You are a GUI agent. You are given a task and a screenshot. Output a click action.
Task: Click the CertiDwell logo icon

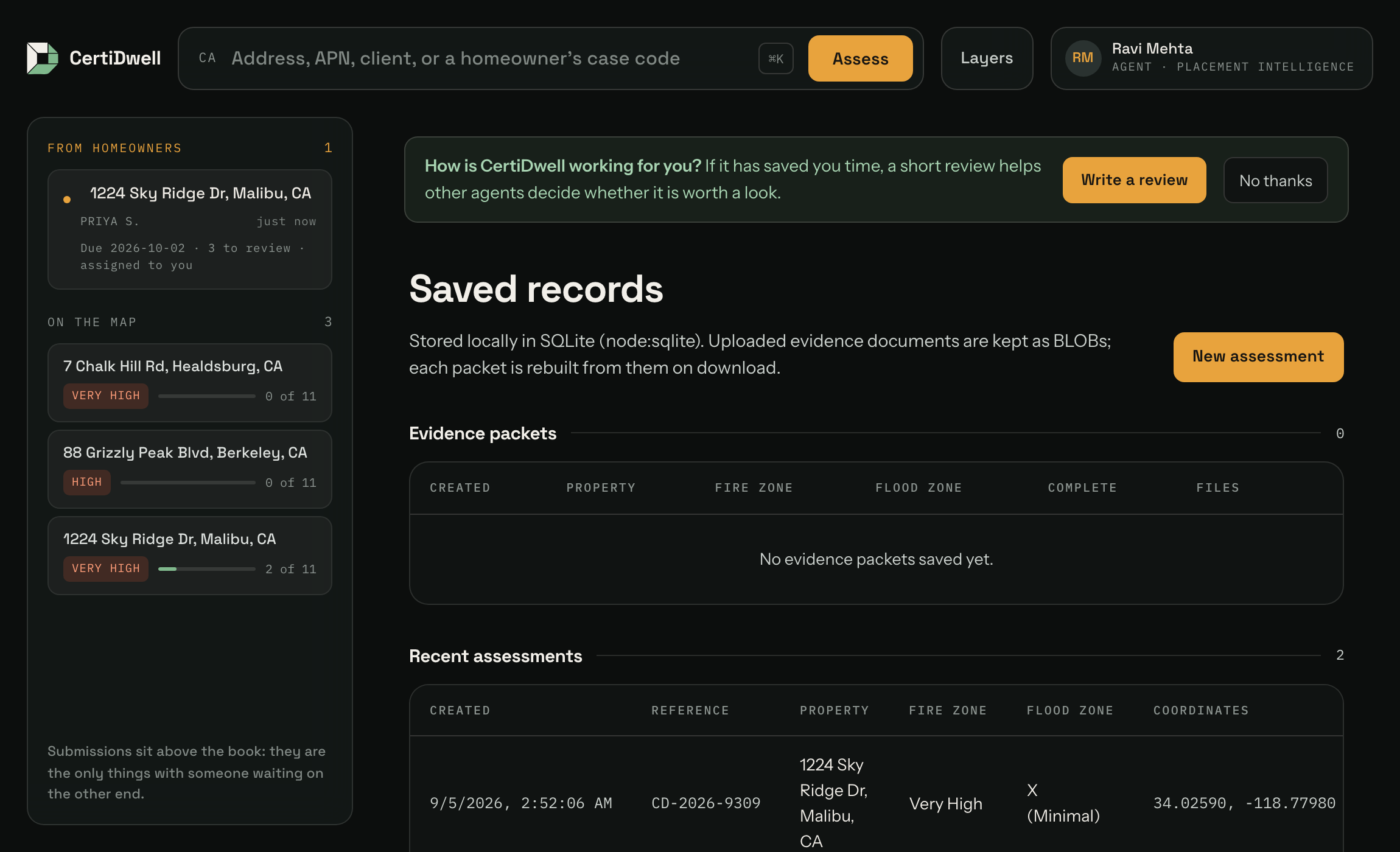43,58
